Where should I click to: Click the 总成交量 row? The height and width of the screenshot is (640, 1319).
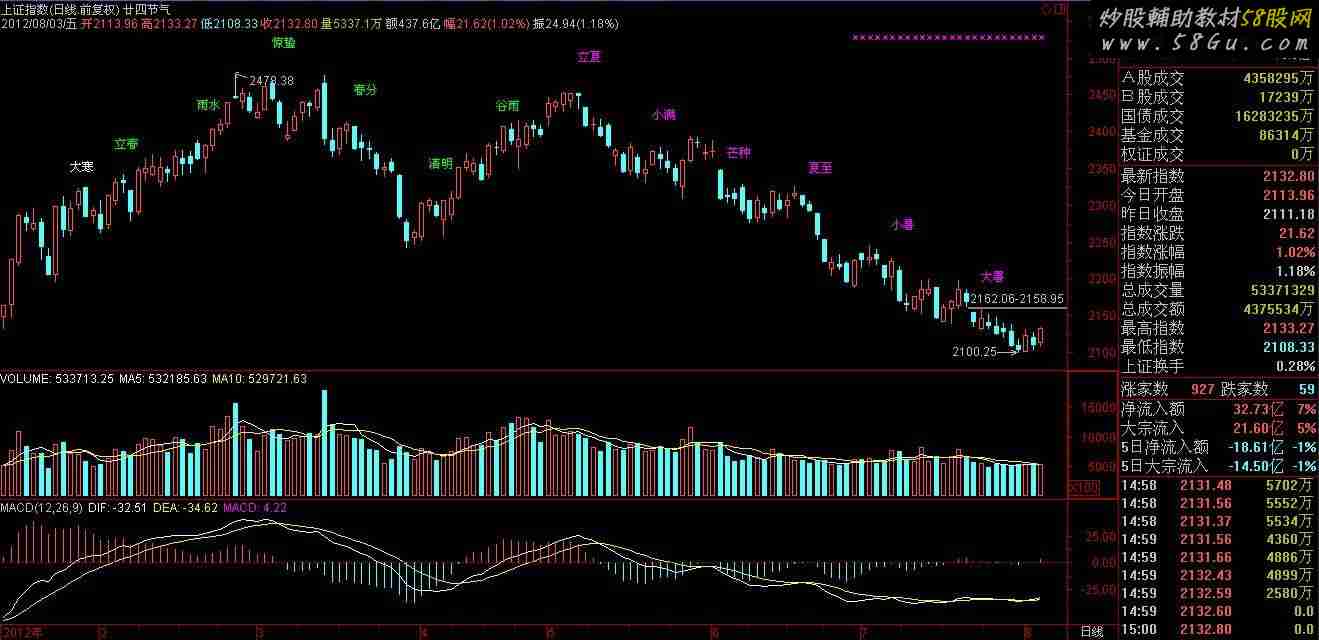point(1218,290)
